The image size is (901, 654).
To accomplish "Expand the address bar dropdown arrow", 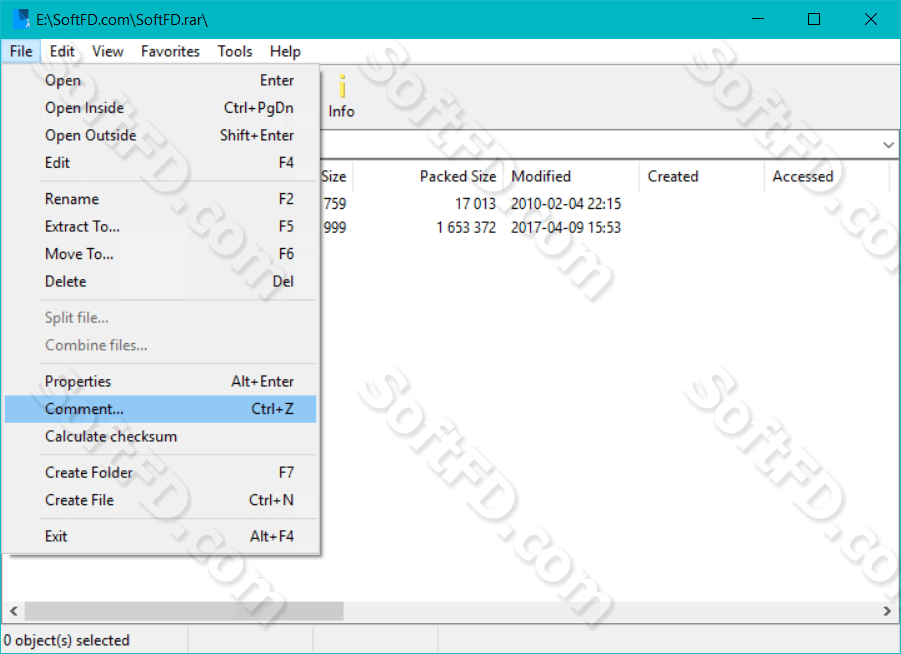I will point(888,145).
